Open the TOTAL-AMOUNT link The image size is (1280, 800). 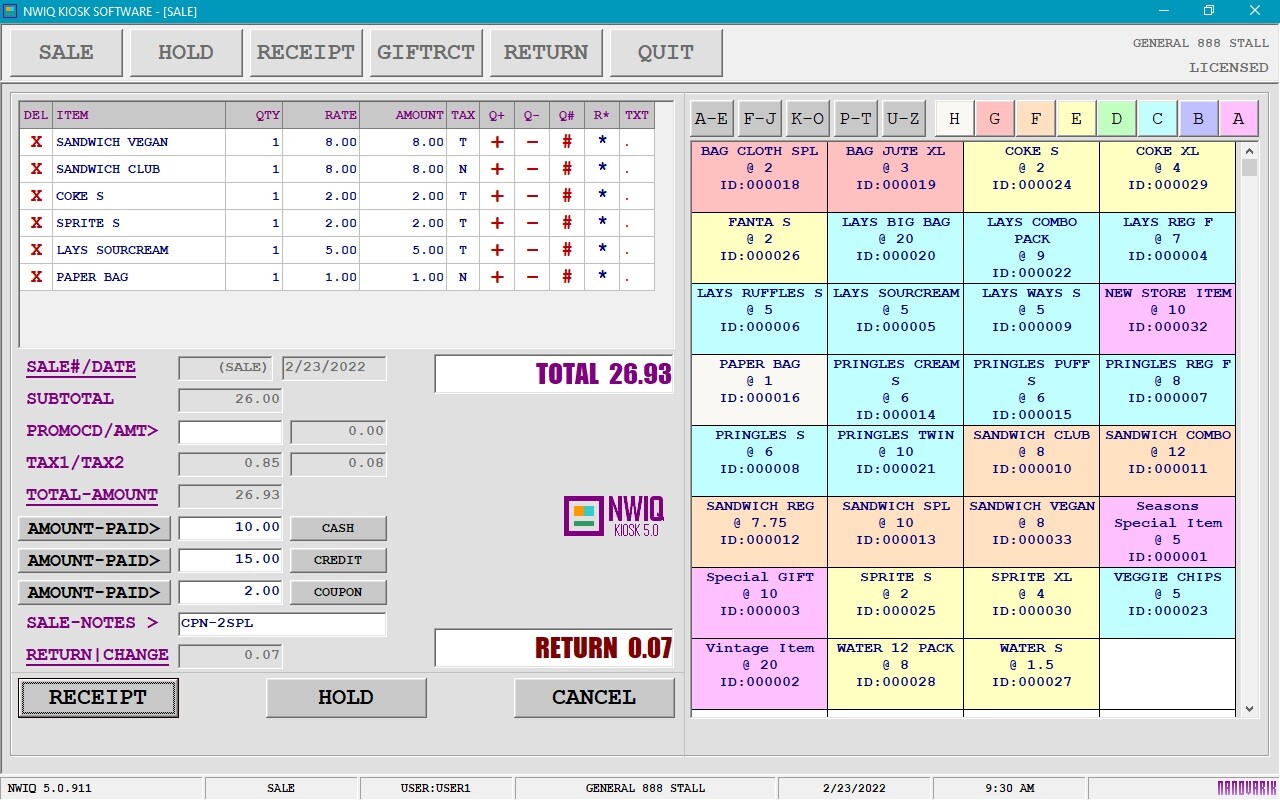coord(92,495)
